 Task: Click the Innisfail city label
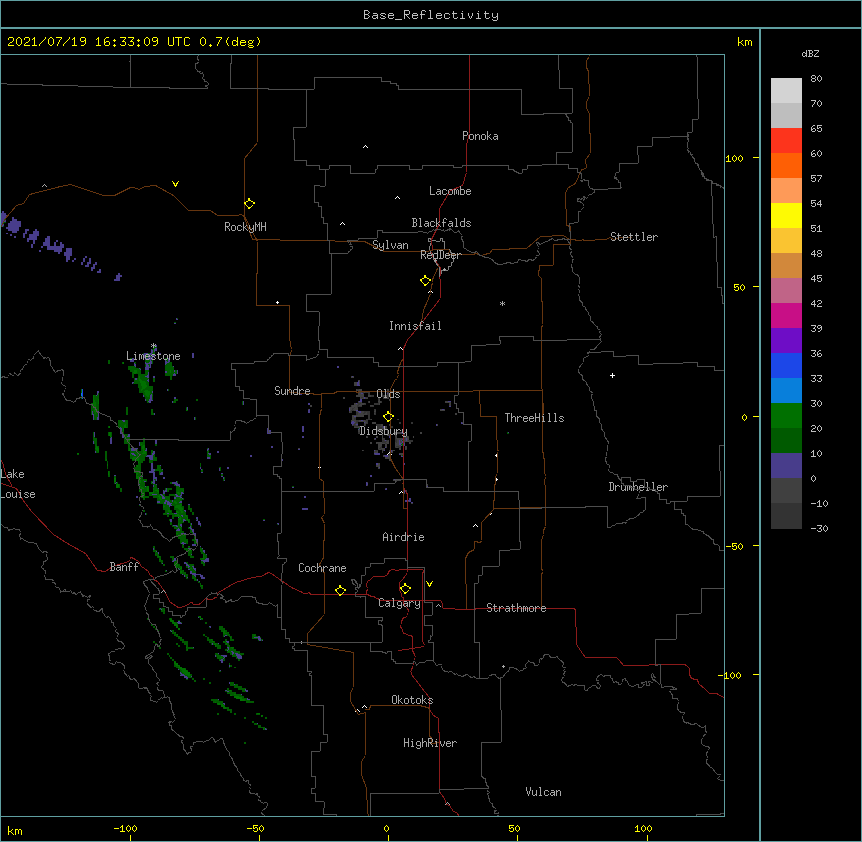(415, 326)
